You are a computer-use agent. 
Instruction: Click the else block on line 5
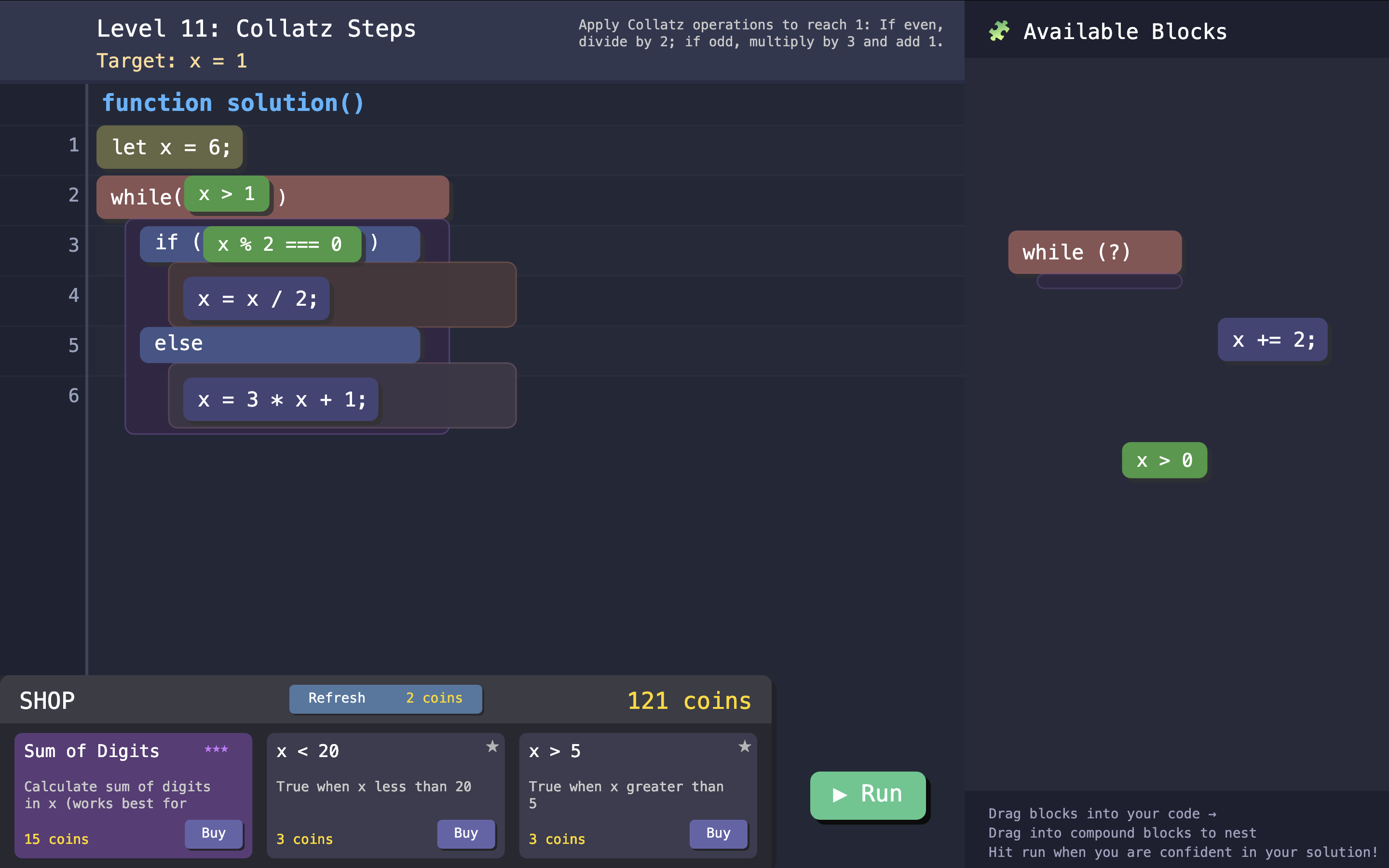click(x=280, y=344)
